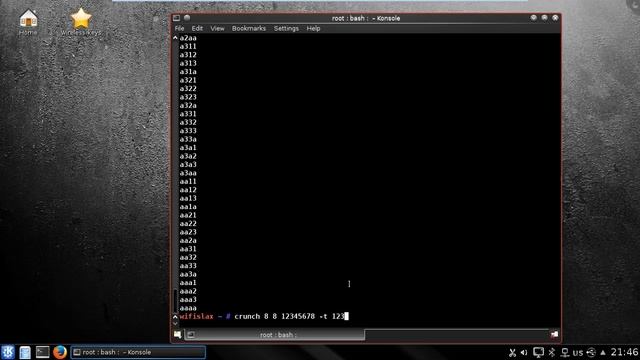Viewport: 640px width, 360px height.
Task: Click the 'aa11' output line
Action: [x=188, y=182]
